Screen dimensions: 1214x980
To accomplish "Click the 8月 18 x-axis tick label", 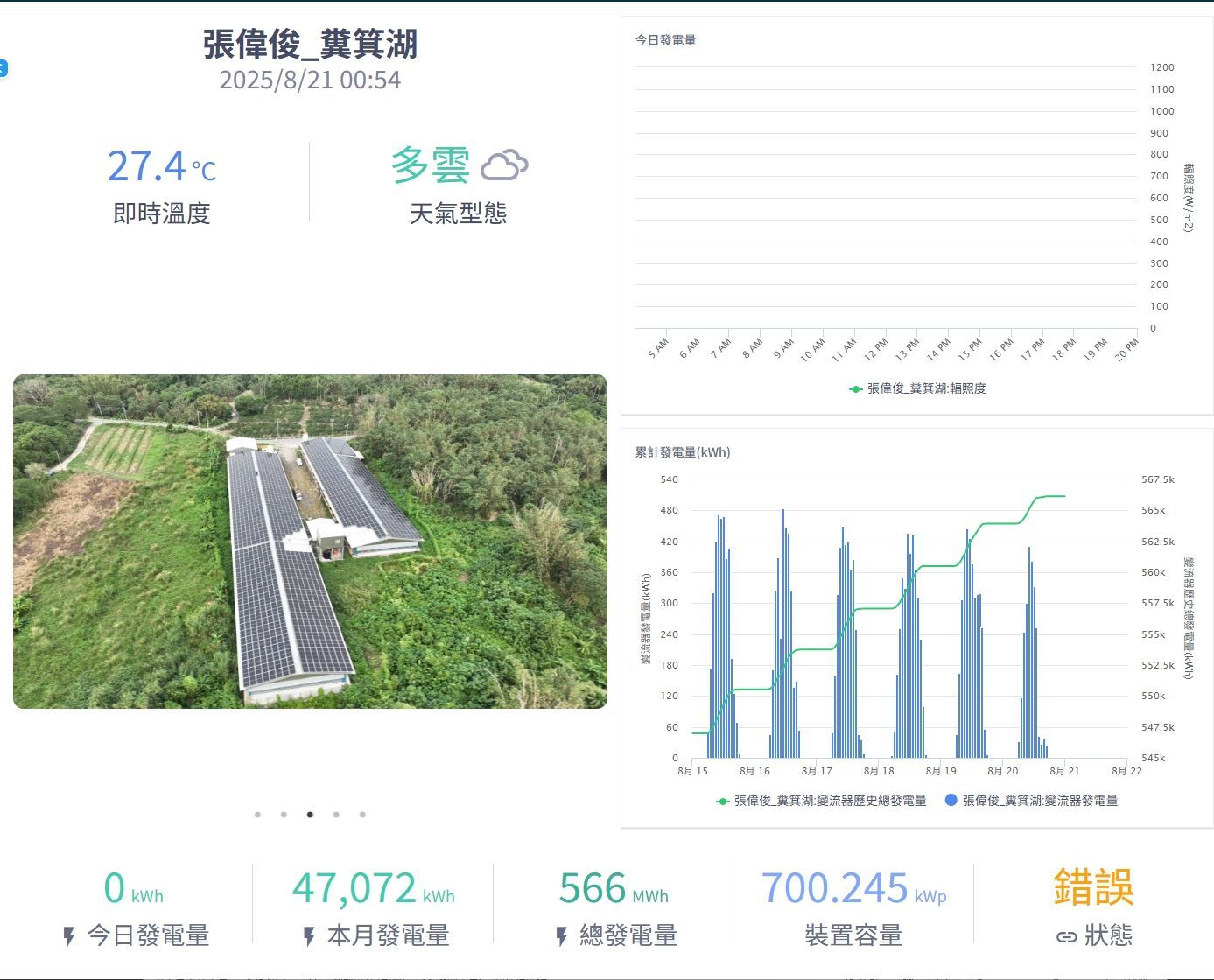I will [879, 771].
